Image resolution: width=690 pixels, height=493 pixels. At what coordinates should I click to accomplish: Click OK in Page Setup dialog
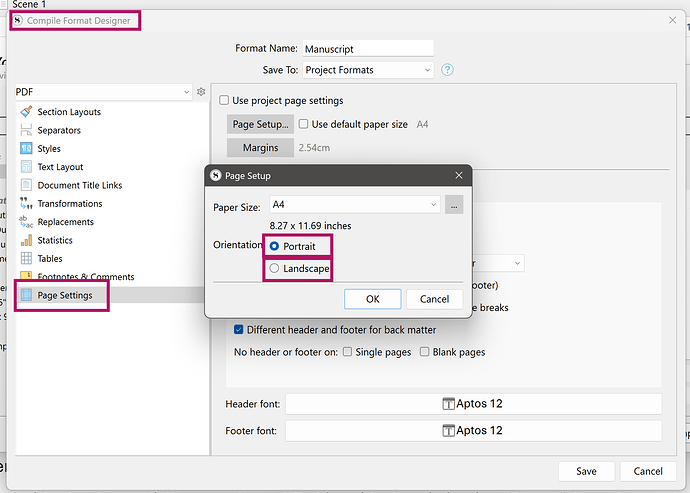[372, 299]
